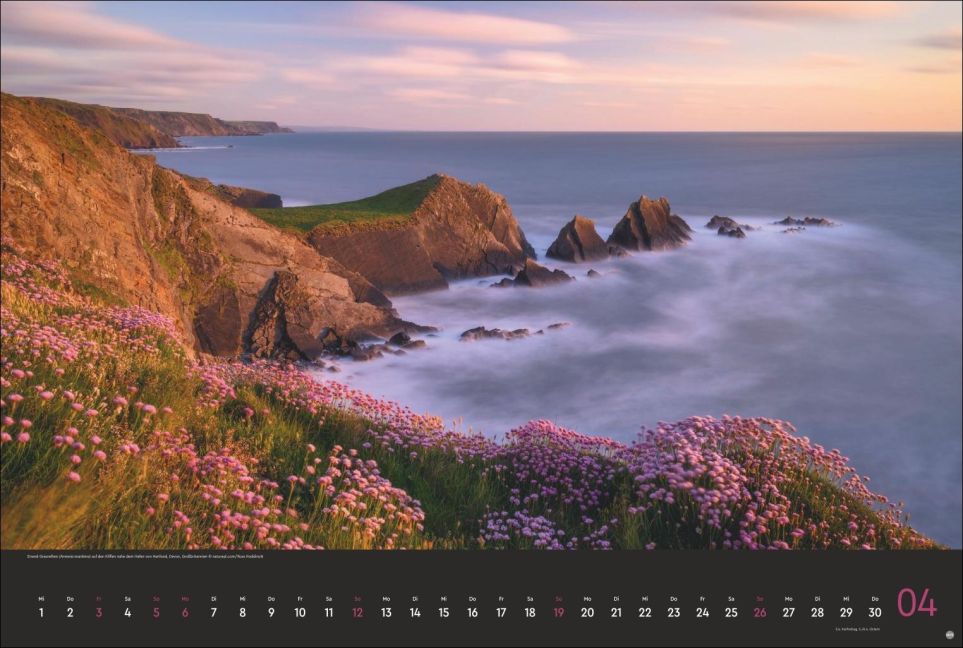Choose Sunday the 5th in pink

coord(156,612)
